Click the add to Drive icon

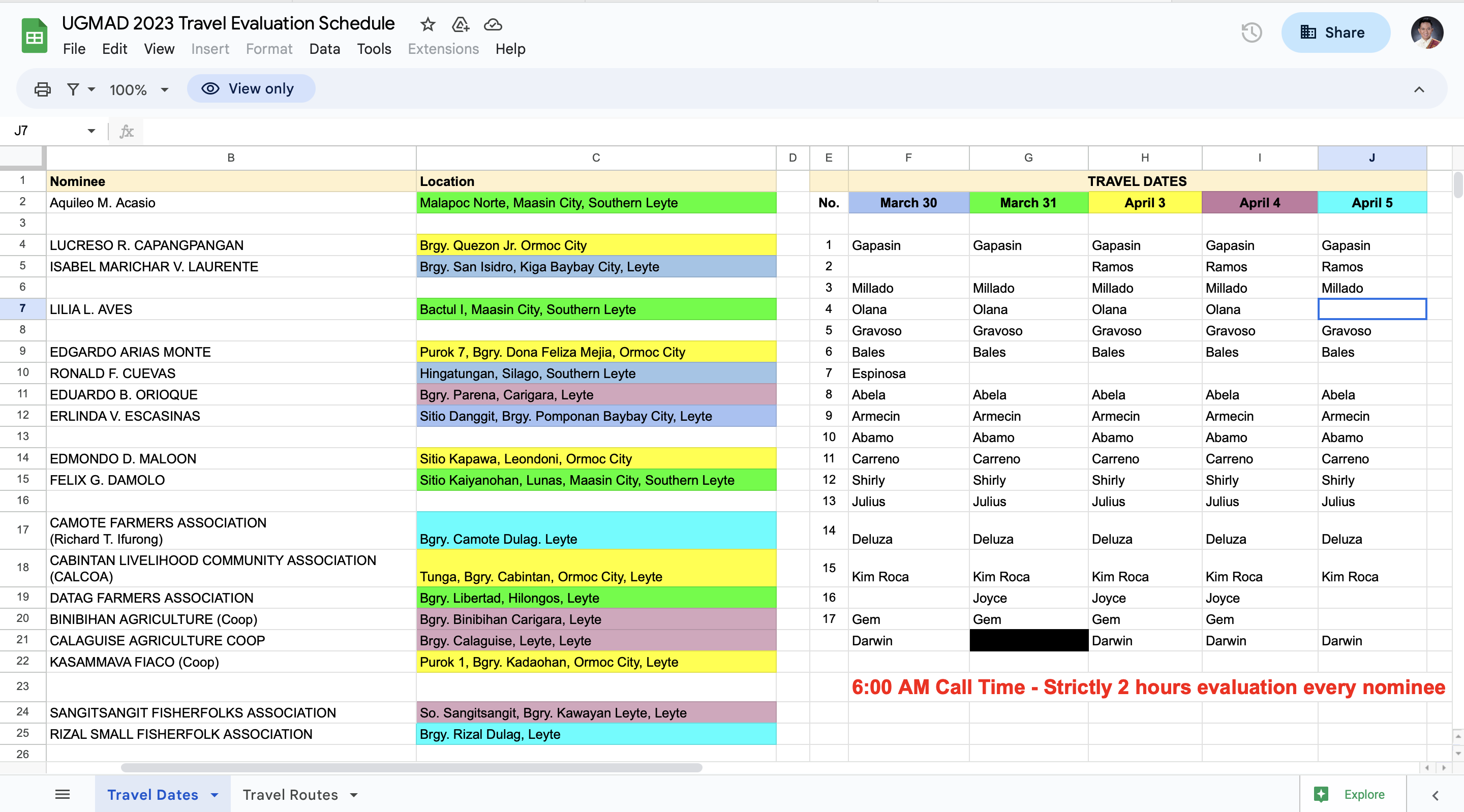tap(460, 24)
